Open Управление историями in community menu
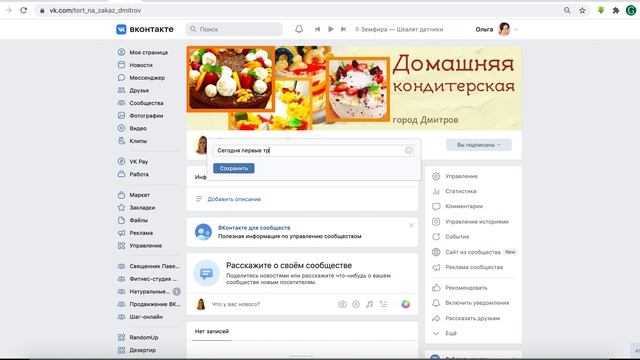 point(477,222)
